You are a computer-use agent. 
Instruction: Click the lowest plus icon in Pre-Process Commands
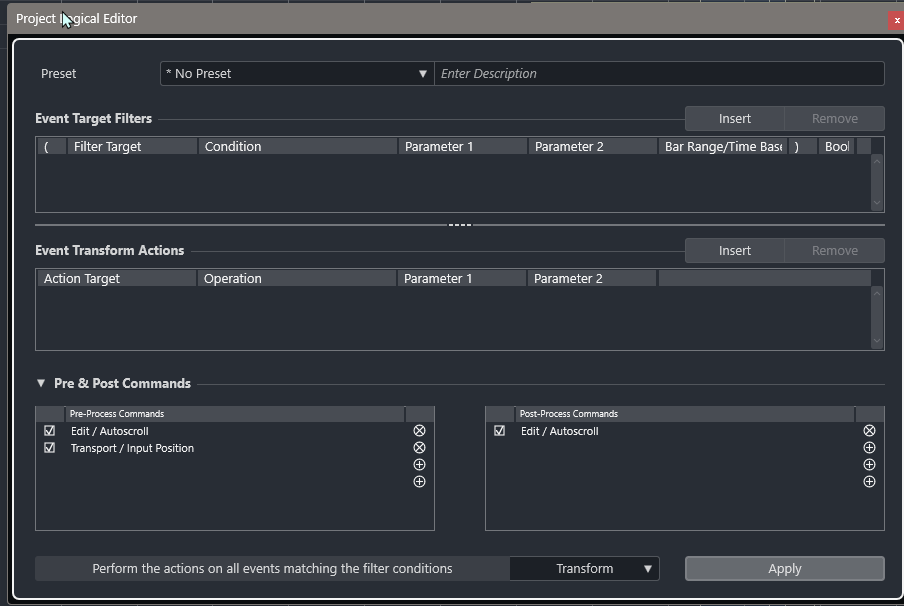point(419,482)
